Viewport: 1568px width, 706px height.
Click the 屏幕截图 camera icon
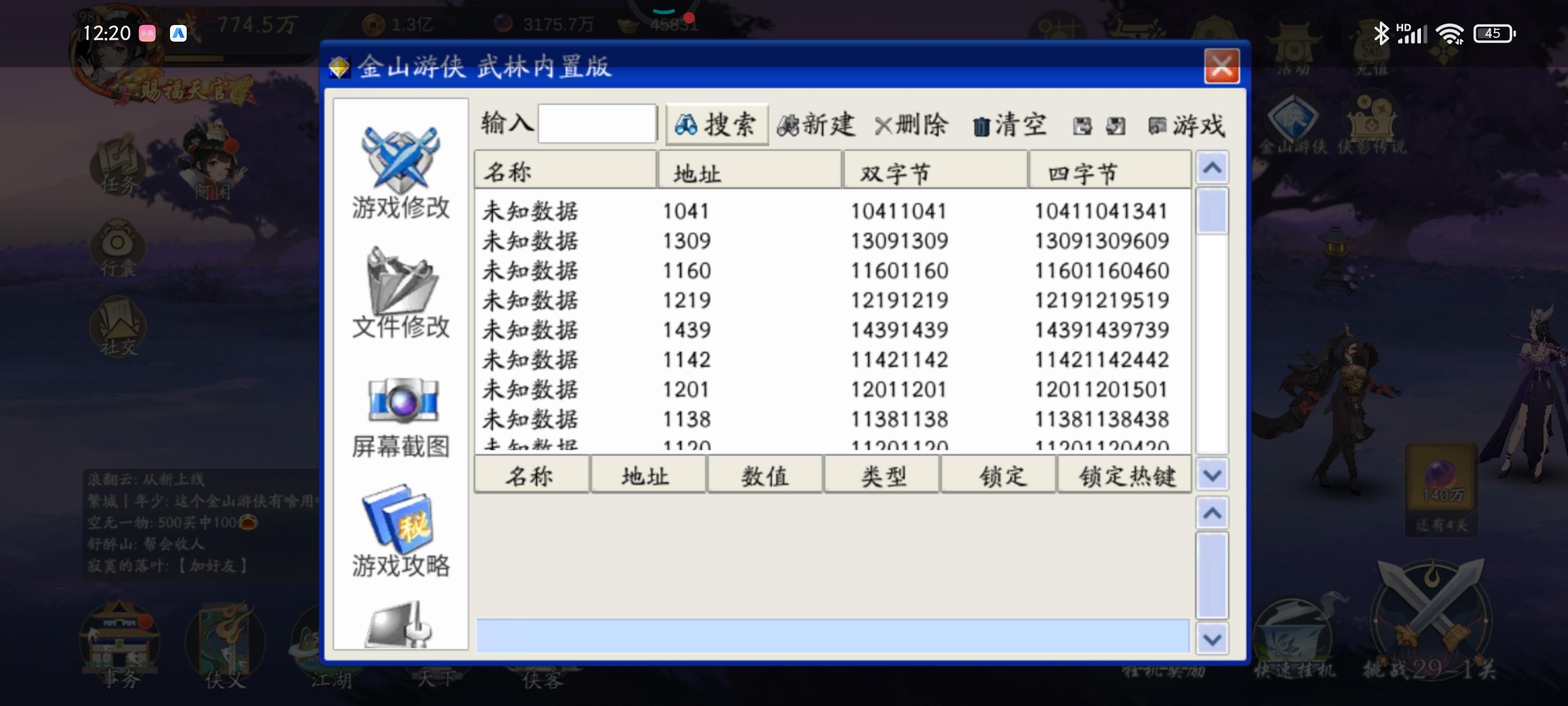click(x=402, y=400)
